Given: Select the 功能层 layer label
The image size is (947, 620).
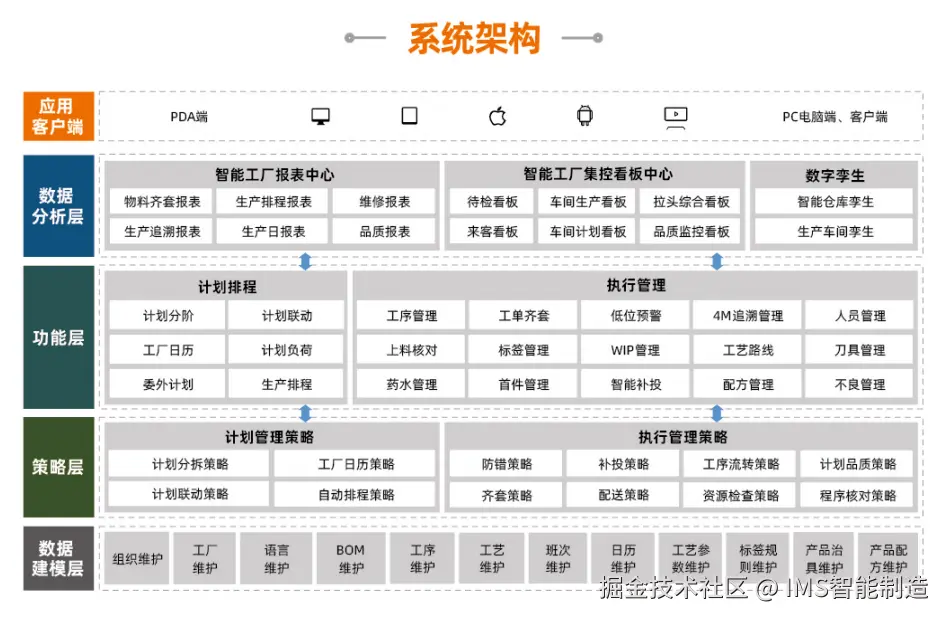Looking at the screenshot, I should [x=59, y=337].
